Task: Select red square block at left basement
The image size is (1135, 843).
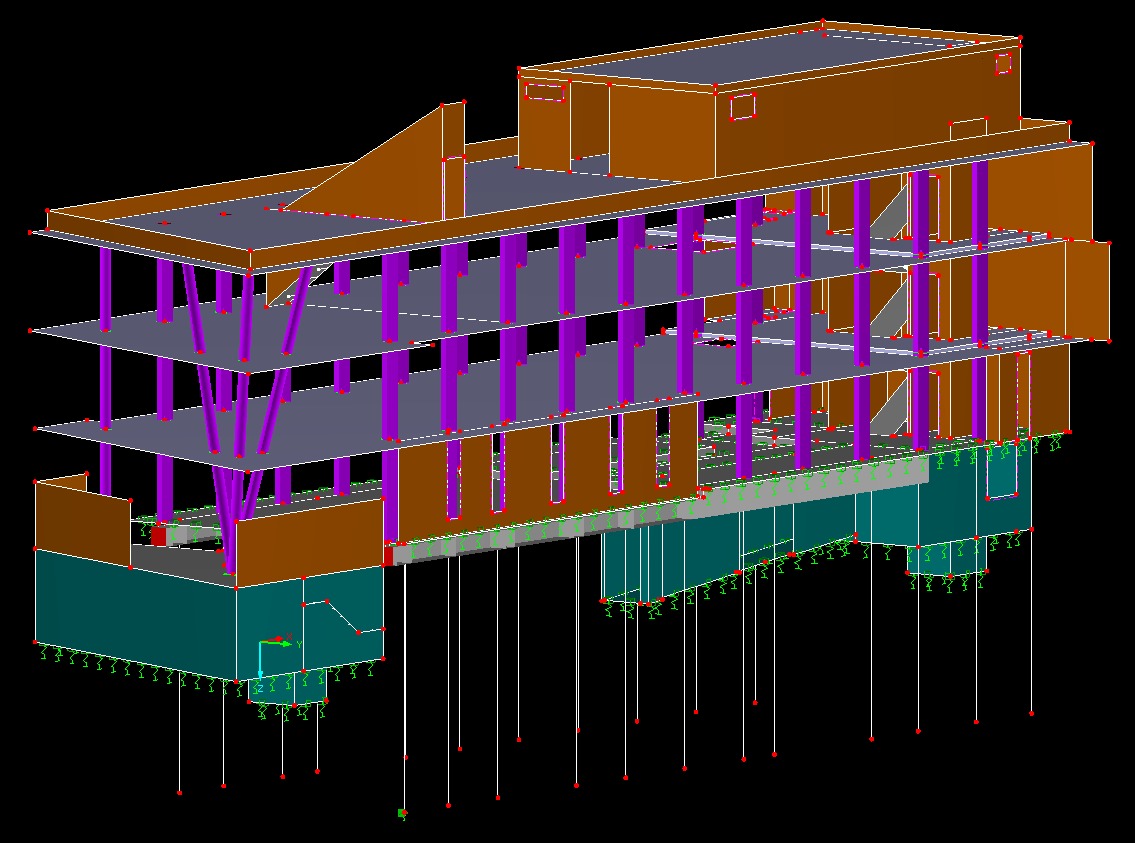Action: 158,536
